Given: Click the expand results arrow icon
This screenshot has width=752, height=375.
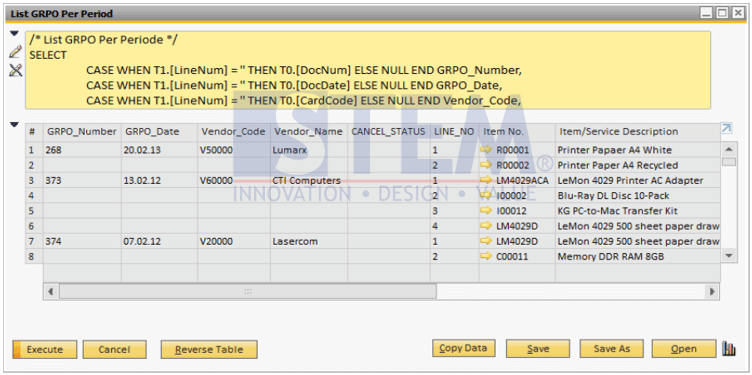Looking at the screenshot, I should [727, 129].
